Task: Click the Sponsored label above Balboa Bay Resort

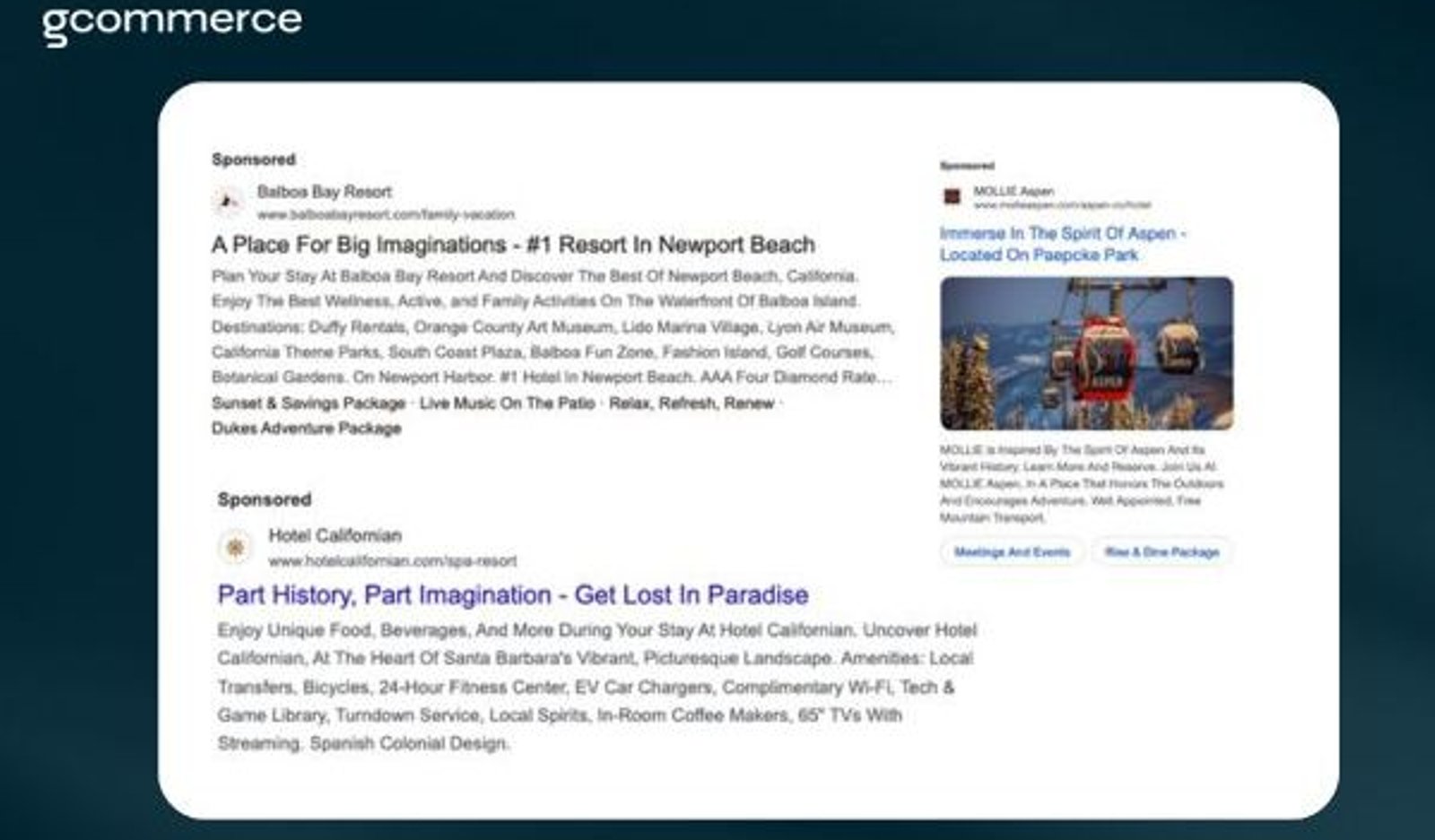Action: pyautogui.click(x=254, y=160)
